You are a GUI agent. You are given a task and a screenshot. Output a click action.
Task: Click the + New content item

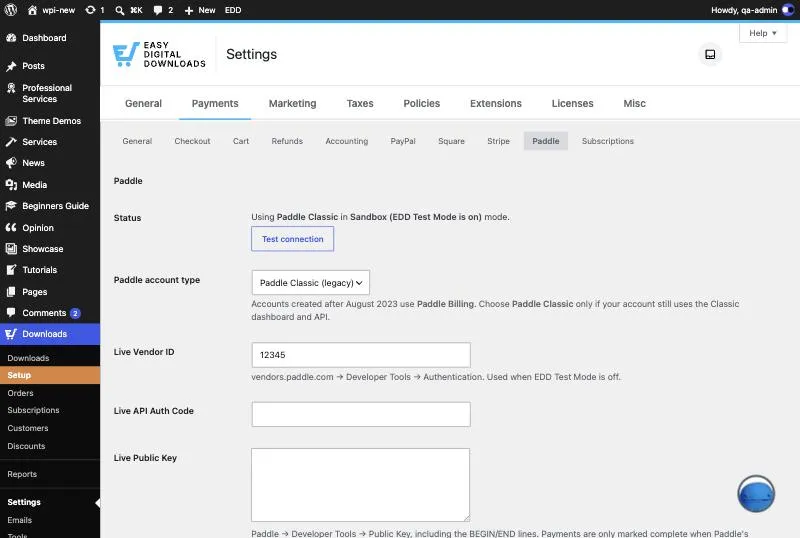click(200, 10)
